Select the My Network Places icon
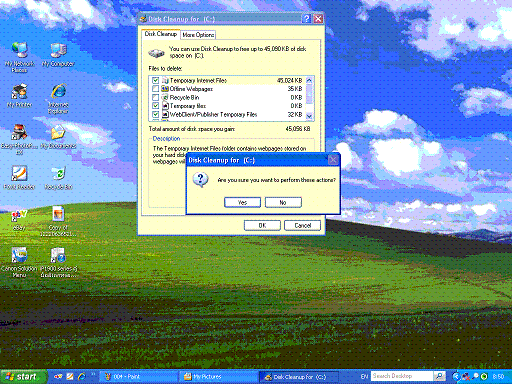 (x=19, y=57)
